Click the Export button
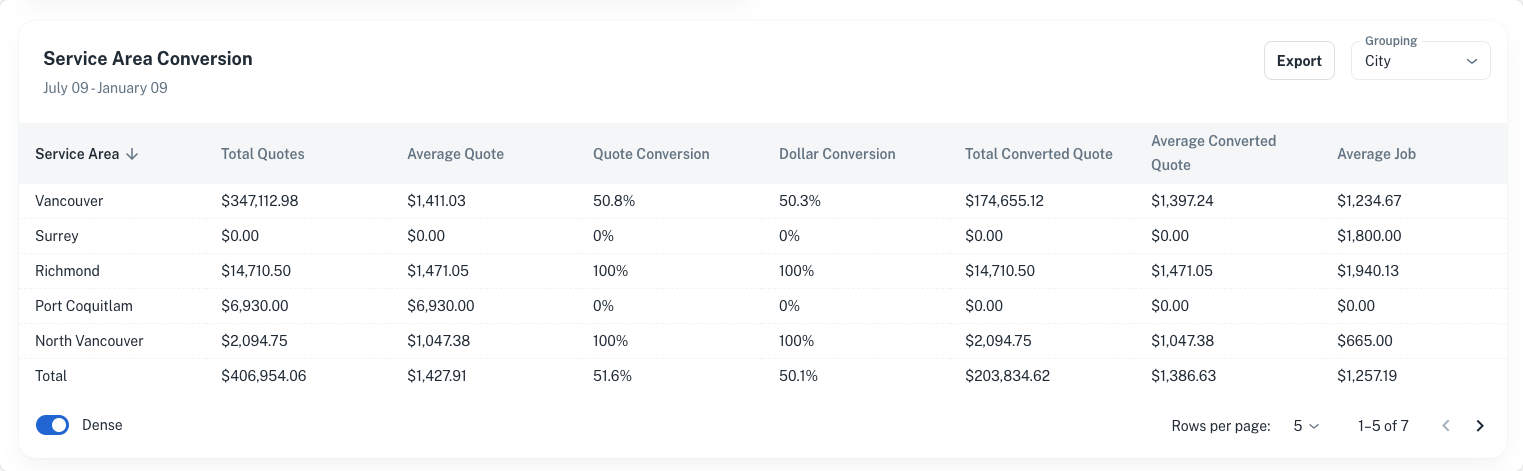The width and height of the screenshot is (1523, 471). tap(1299, 61)
